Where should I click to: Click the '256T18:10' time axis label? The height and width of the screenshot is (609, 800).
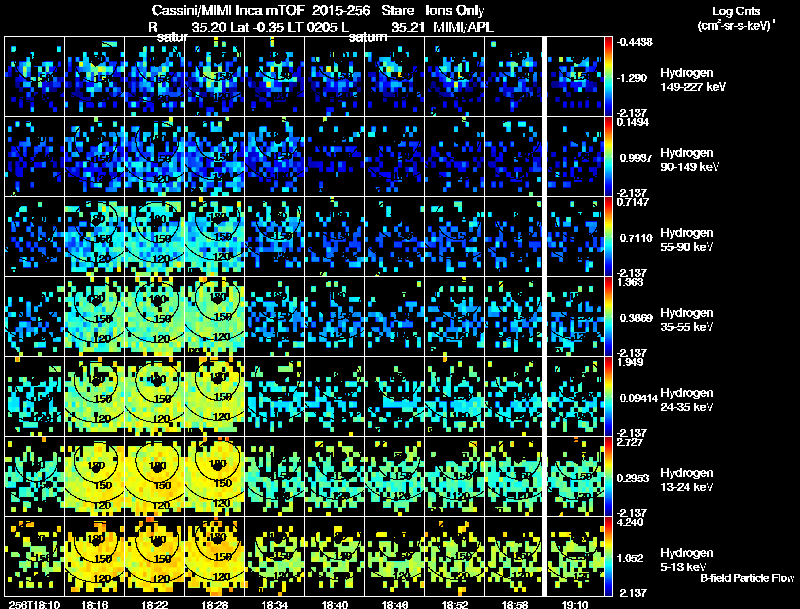click(34, 605)
